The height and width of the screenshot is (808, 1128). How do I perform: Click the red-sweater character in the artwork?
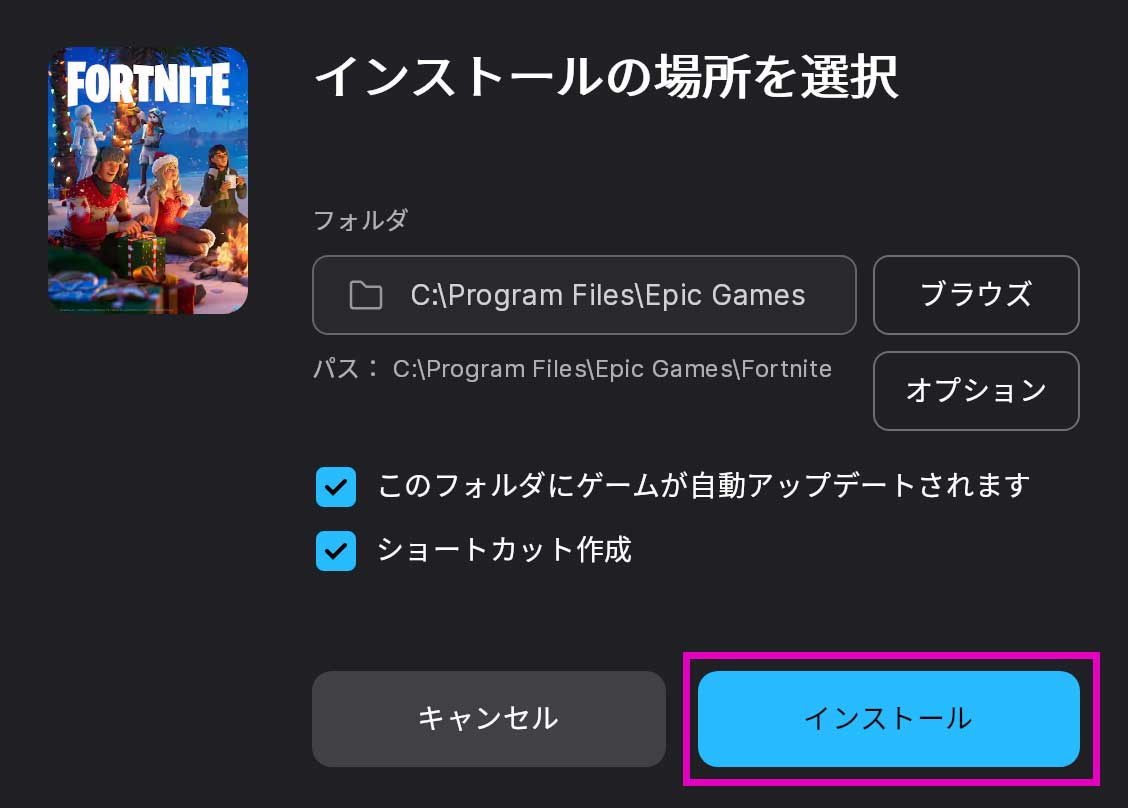[101, 194]
